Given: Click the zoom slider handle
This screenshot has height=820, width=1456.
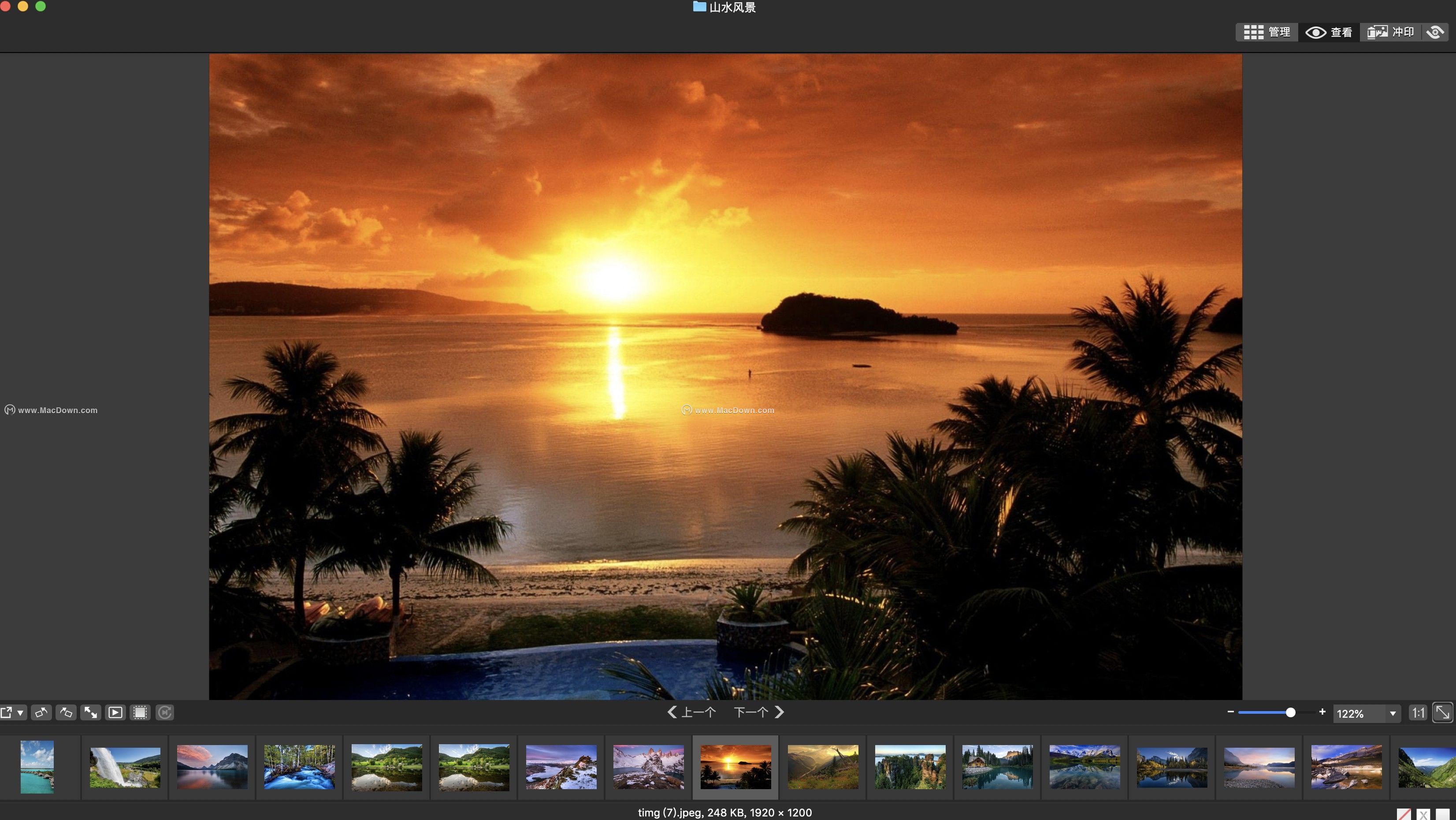Looking at the screenshot, I should point(1290,712).
